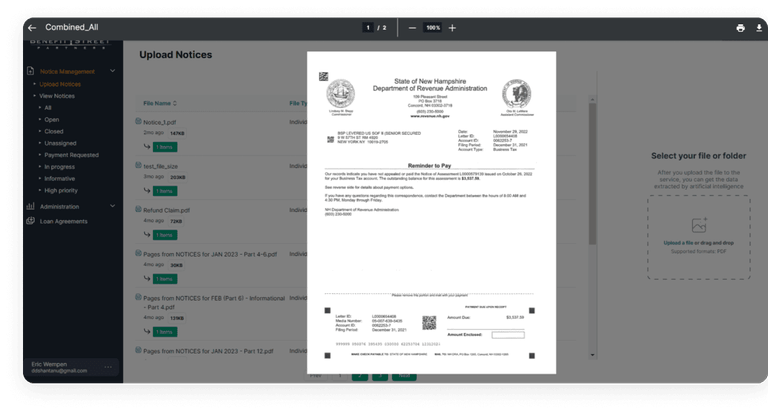Click the PDF viewer vertical scrollbar thumb

[x=593, y=174]
